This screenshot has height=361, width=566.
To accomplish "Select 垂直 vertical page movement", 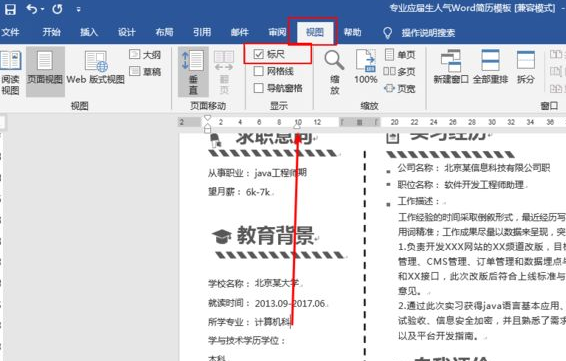I will point(193,71).
